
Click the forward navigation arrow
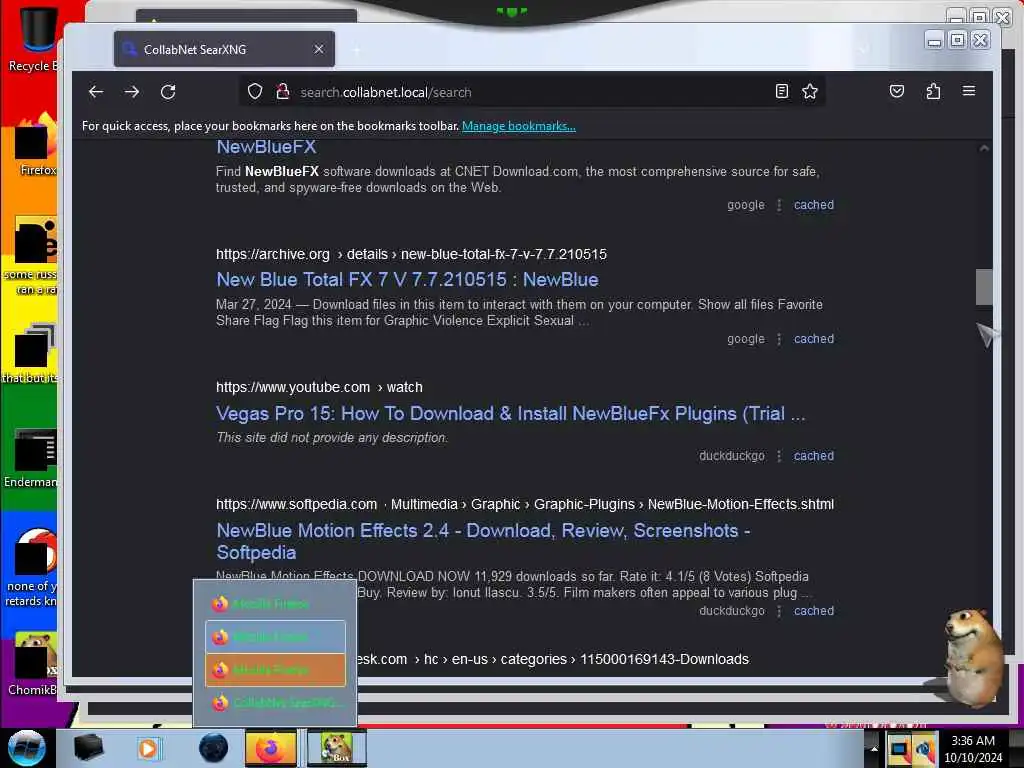[x=132, y=92]
